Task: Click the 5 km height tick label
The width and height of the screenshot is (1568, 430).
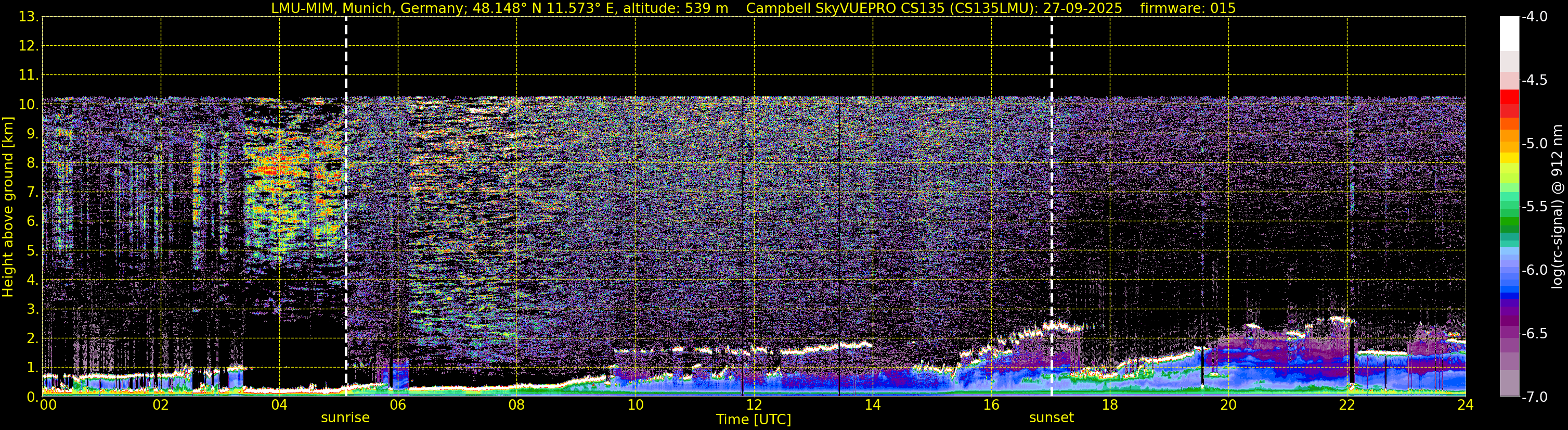Action: 32,251
